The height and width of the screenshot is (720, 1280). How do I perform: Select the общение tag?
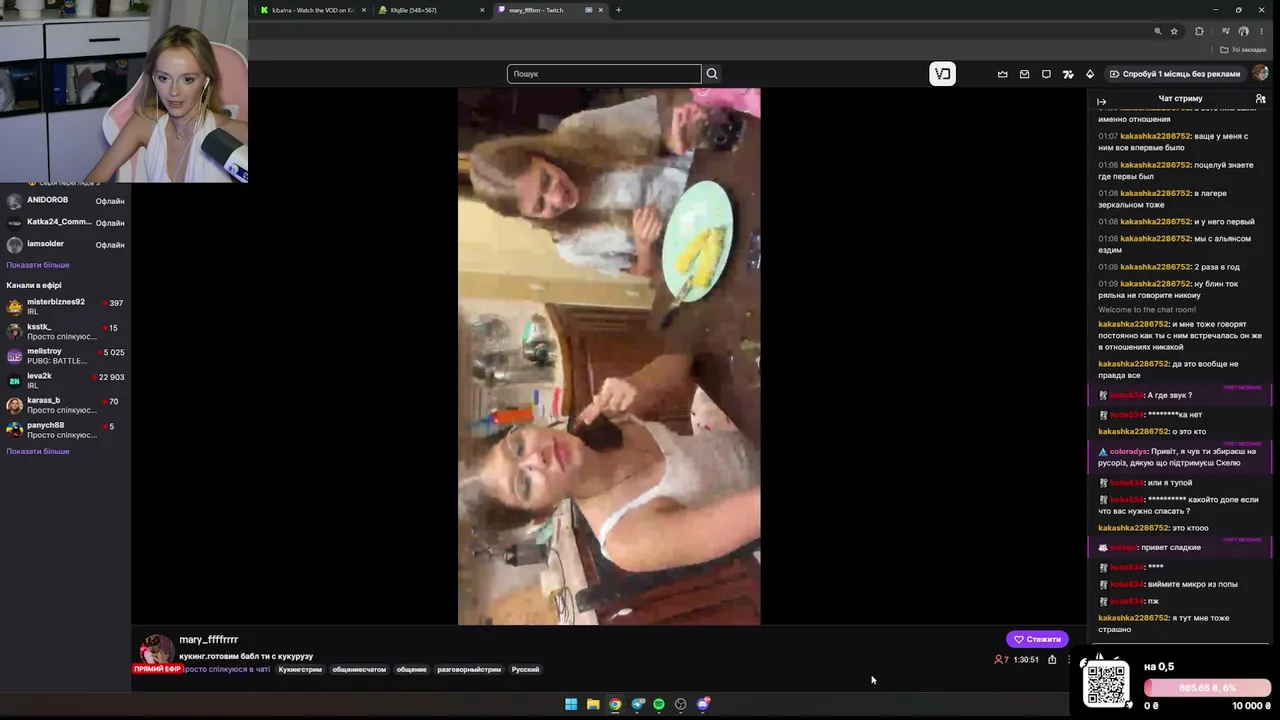click(x=411, y=669)
